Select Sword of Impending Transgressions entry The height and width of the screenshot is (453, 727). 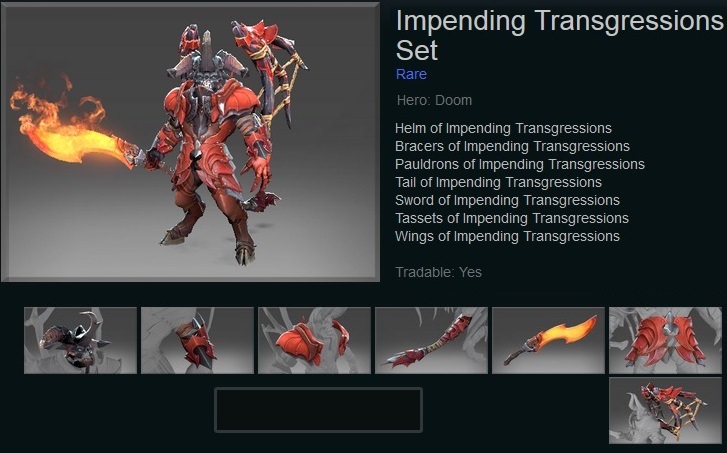coord(507,200)
